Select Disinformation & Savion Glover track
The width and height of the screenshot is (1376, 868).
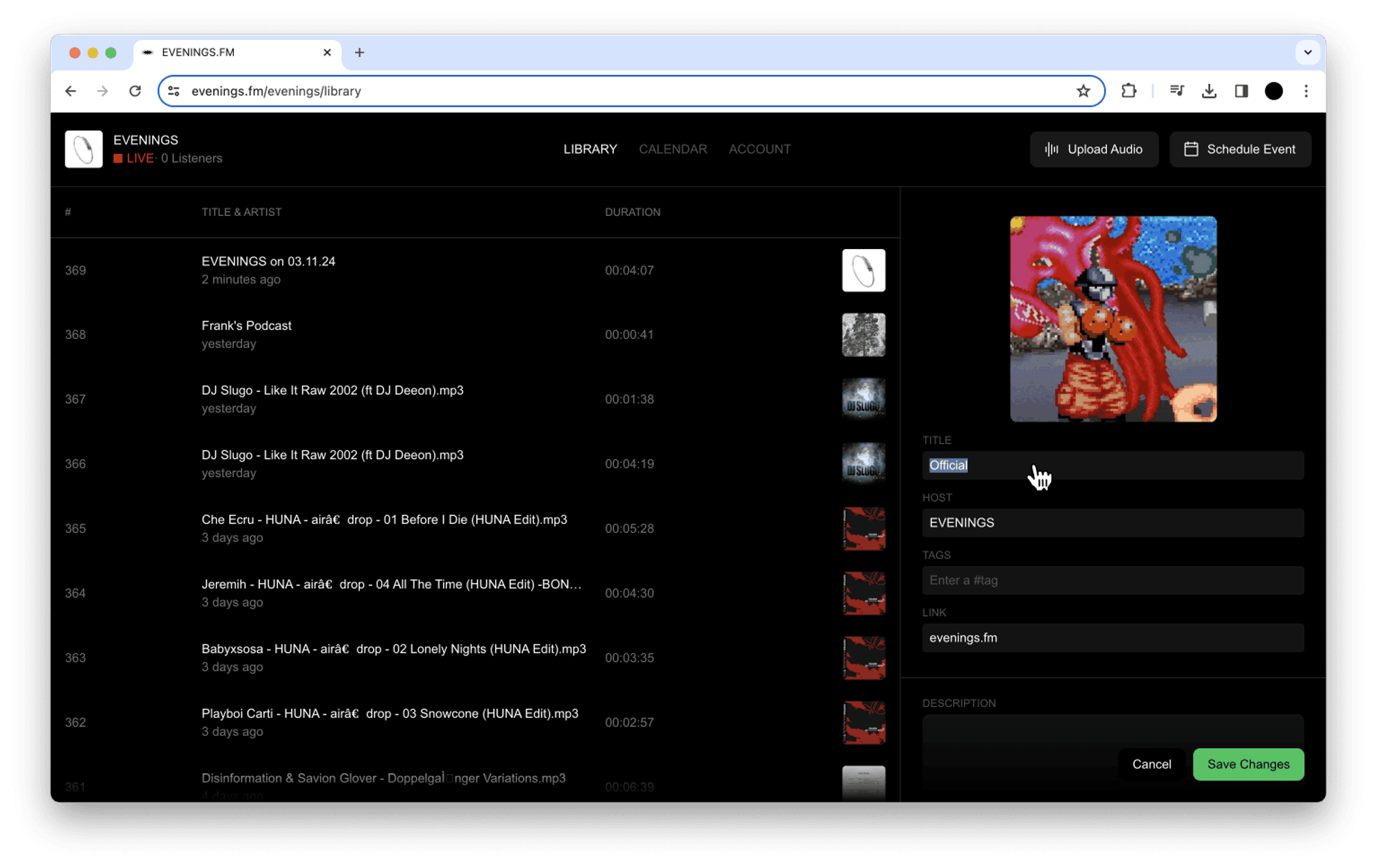click(383, 778)
